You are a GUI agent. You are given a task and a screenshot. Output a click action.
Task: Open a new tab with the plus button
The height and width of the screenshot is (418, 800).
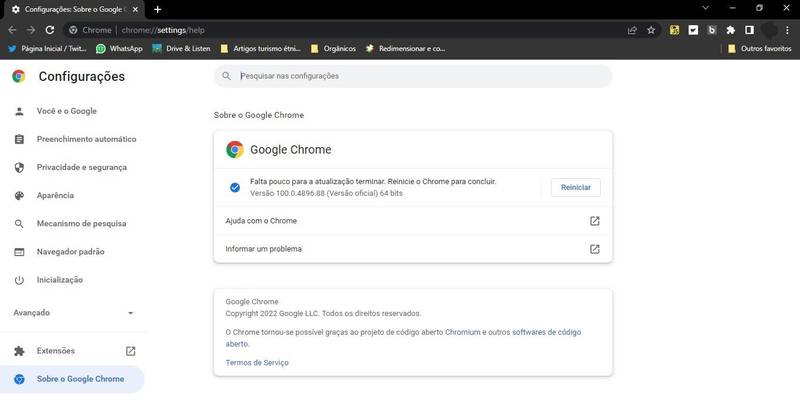point(158,9)
